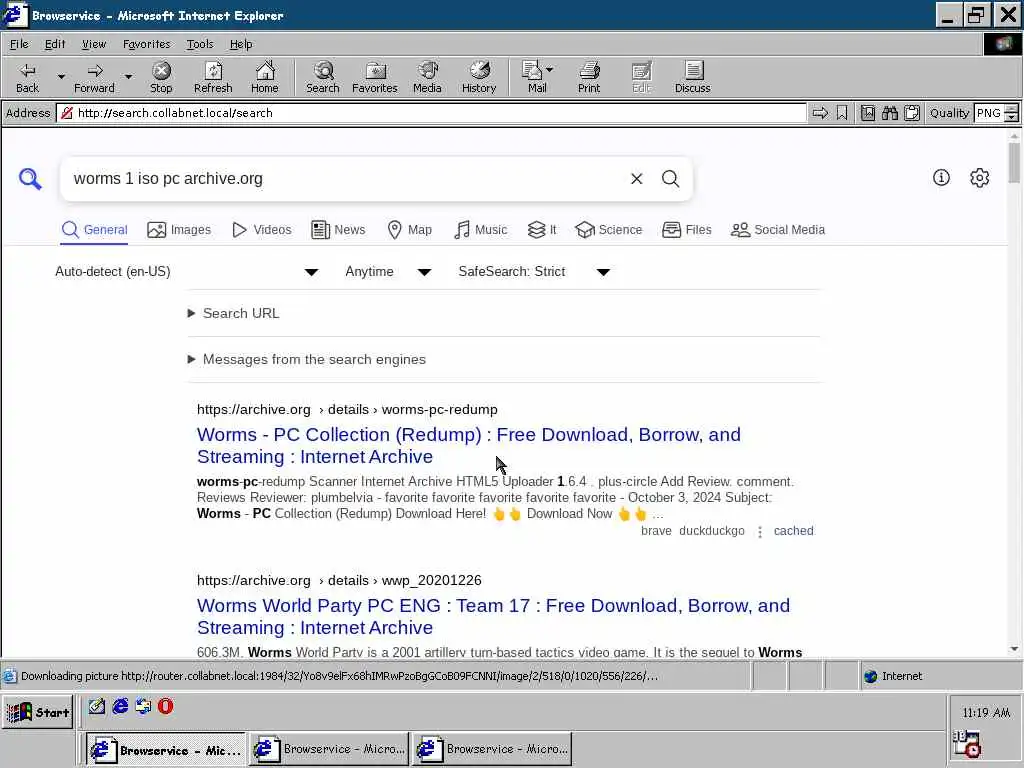The image size is (1024, 768).
Task: Open the cached link of first result
Action: (x=793, y=531)
